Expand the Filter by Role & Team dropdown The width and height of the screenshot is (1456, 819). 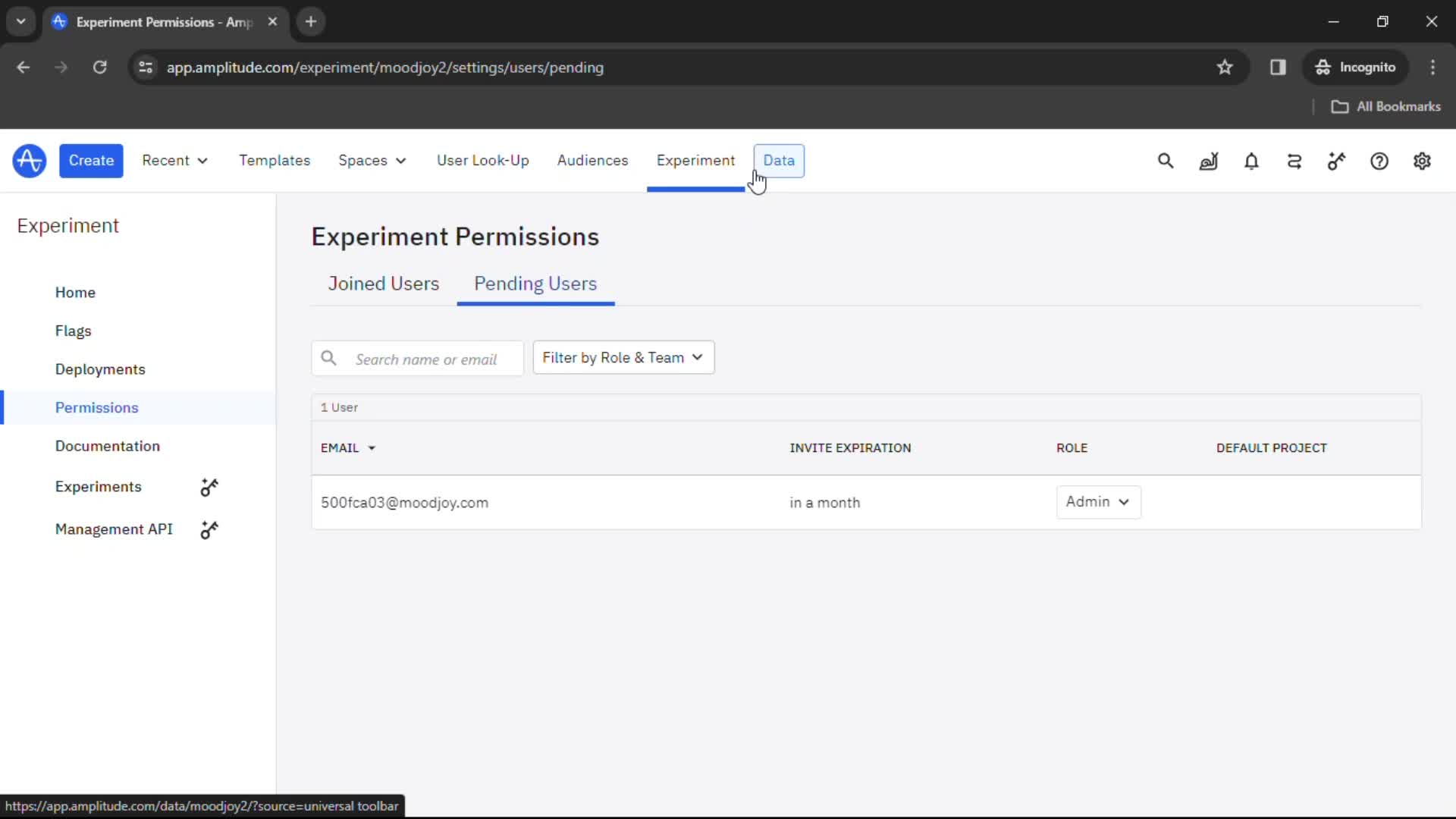(621, 357)
